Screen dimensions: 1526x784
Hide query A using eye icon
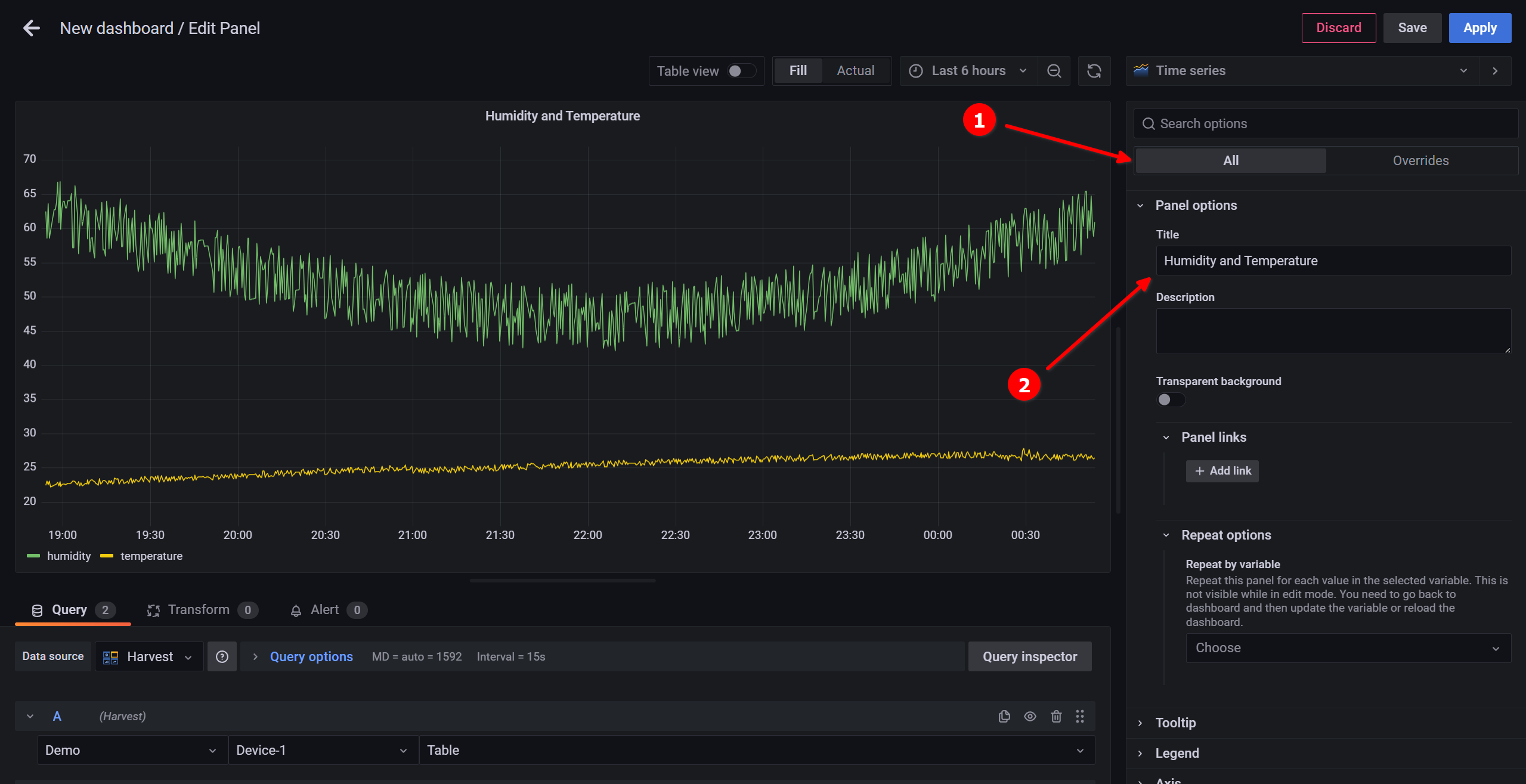pyautogui.click(x=1030, y=716)
